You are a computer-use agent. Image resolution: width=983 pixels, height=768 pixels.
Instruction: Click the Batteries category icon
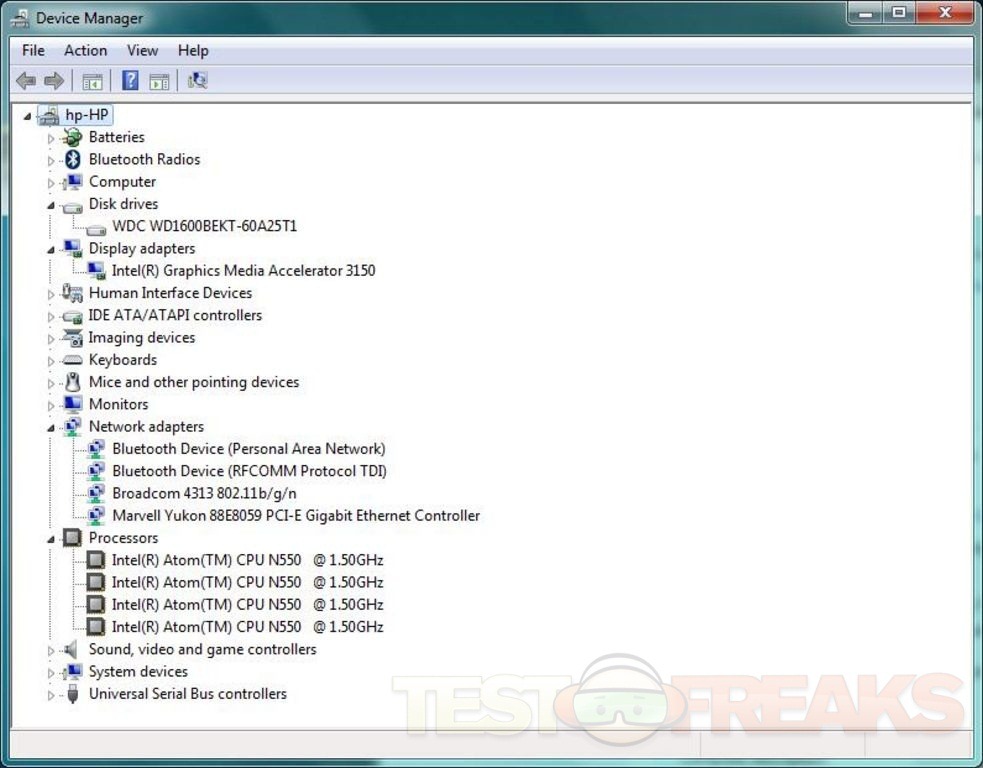72,138
